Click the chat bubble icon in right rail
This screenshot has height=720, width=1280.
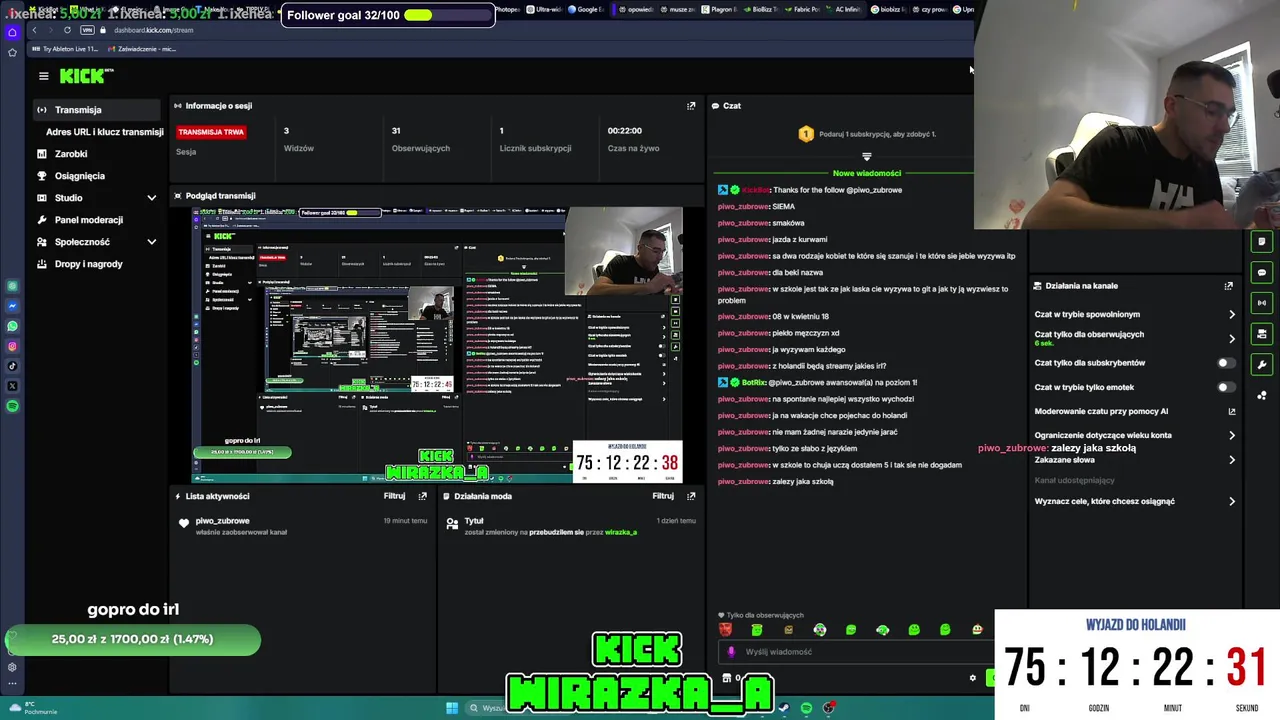point(1262,273)
